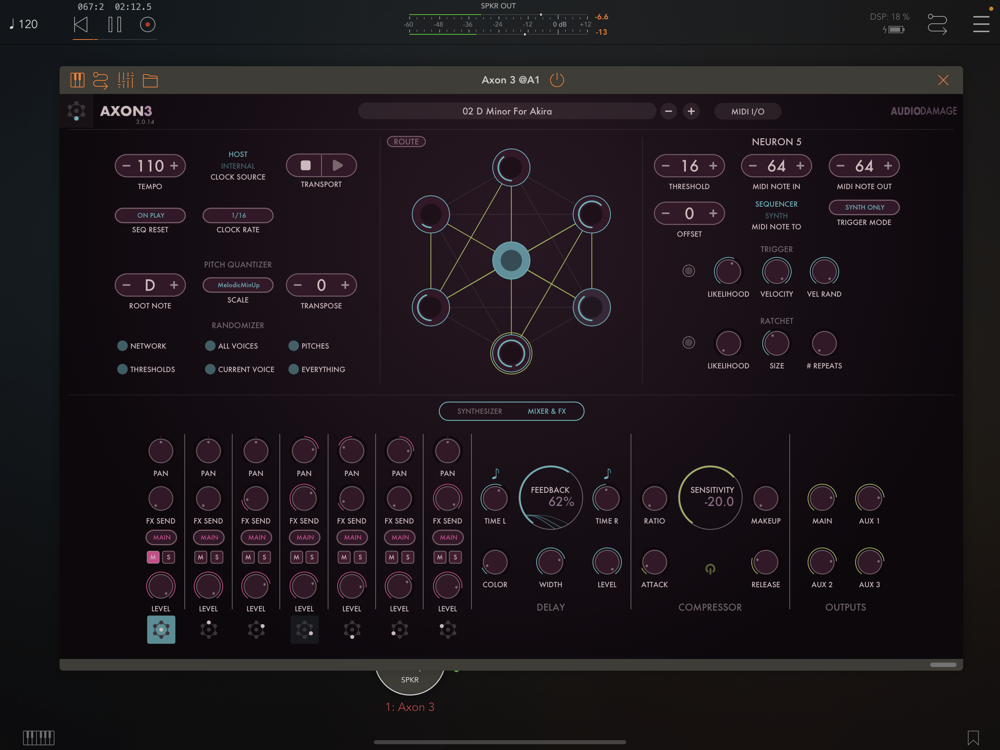Open the hamburger main menu
The image size is (1000, 750).
(981, 24)
